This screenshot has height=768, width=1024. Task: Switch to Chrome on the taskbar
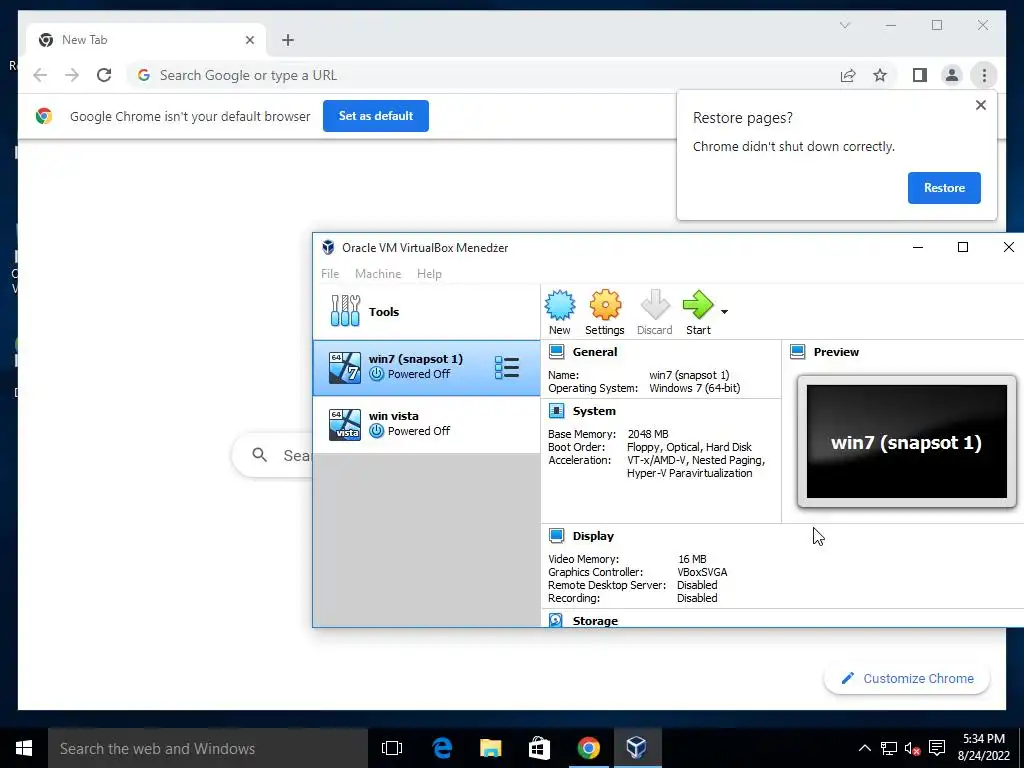(x=588, y=748)
